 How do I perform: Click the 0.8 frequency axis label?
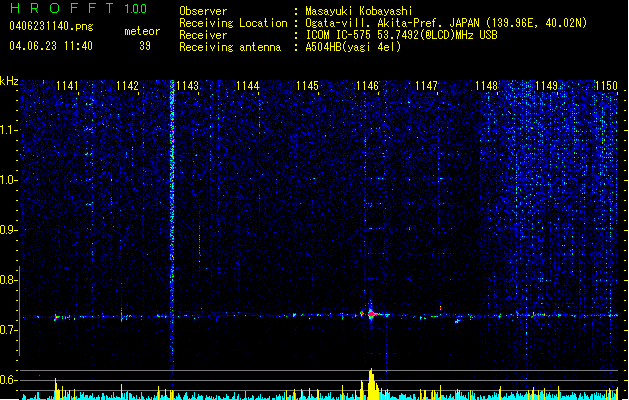[8, 280]
